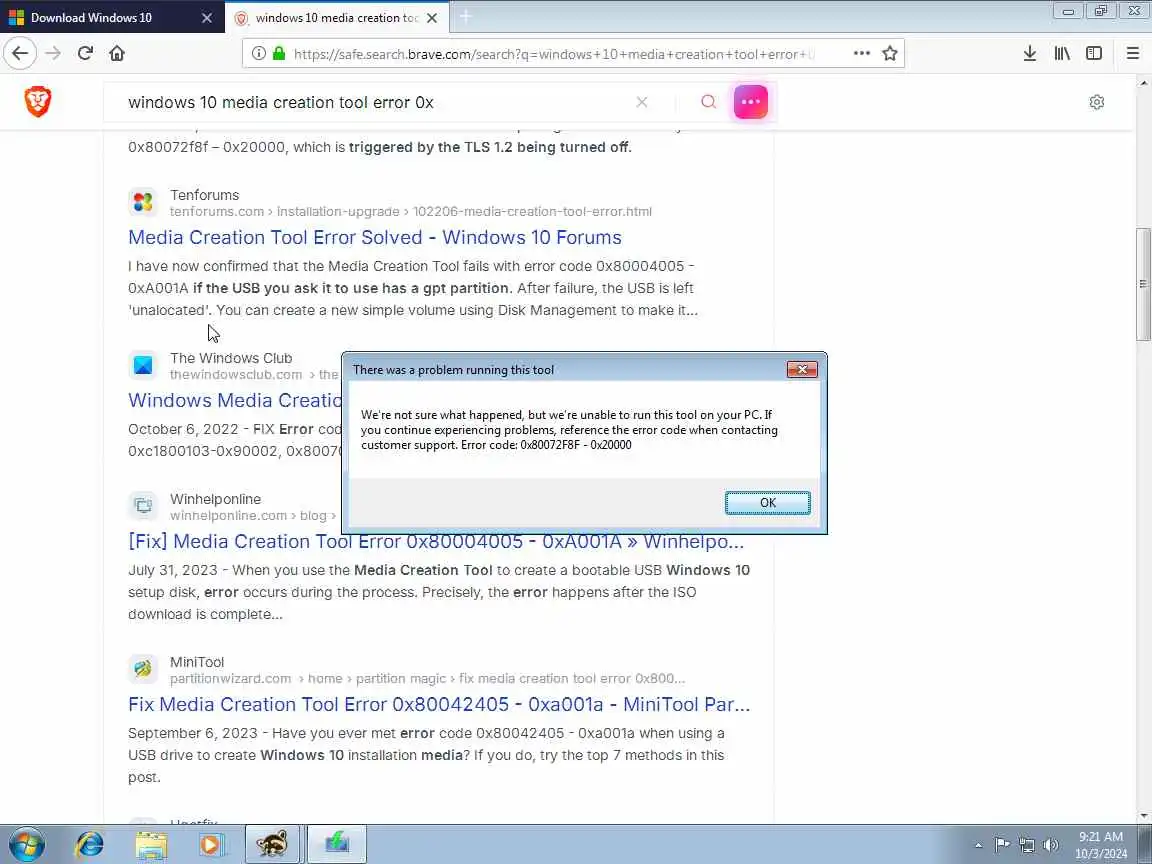
Task: Click The Windows Club favicon
Action: tap(143, 365)
